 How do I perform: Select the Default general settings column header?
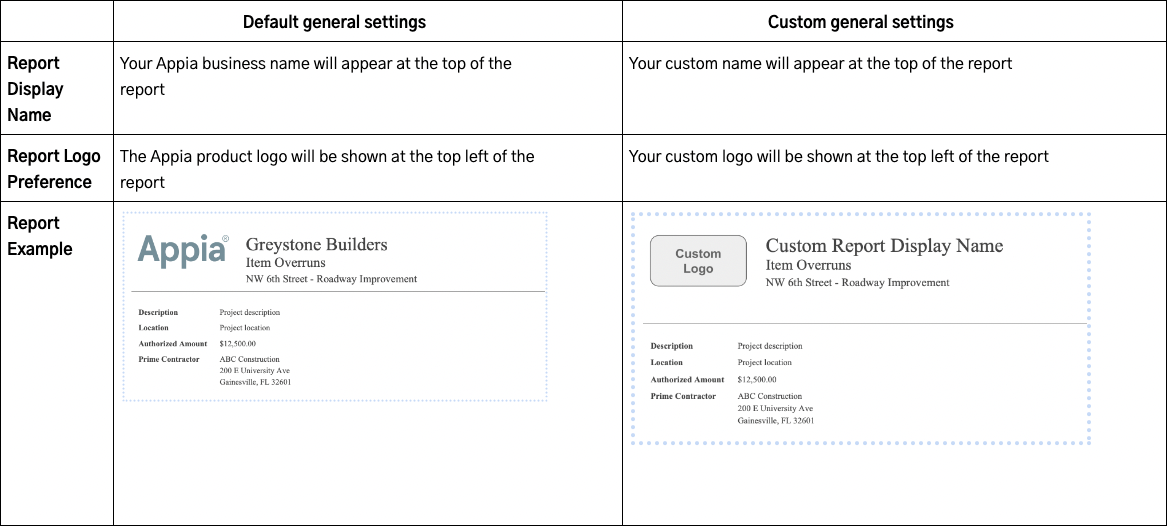click(334, 21)
